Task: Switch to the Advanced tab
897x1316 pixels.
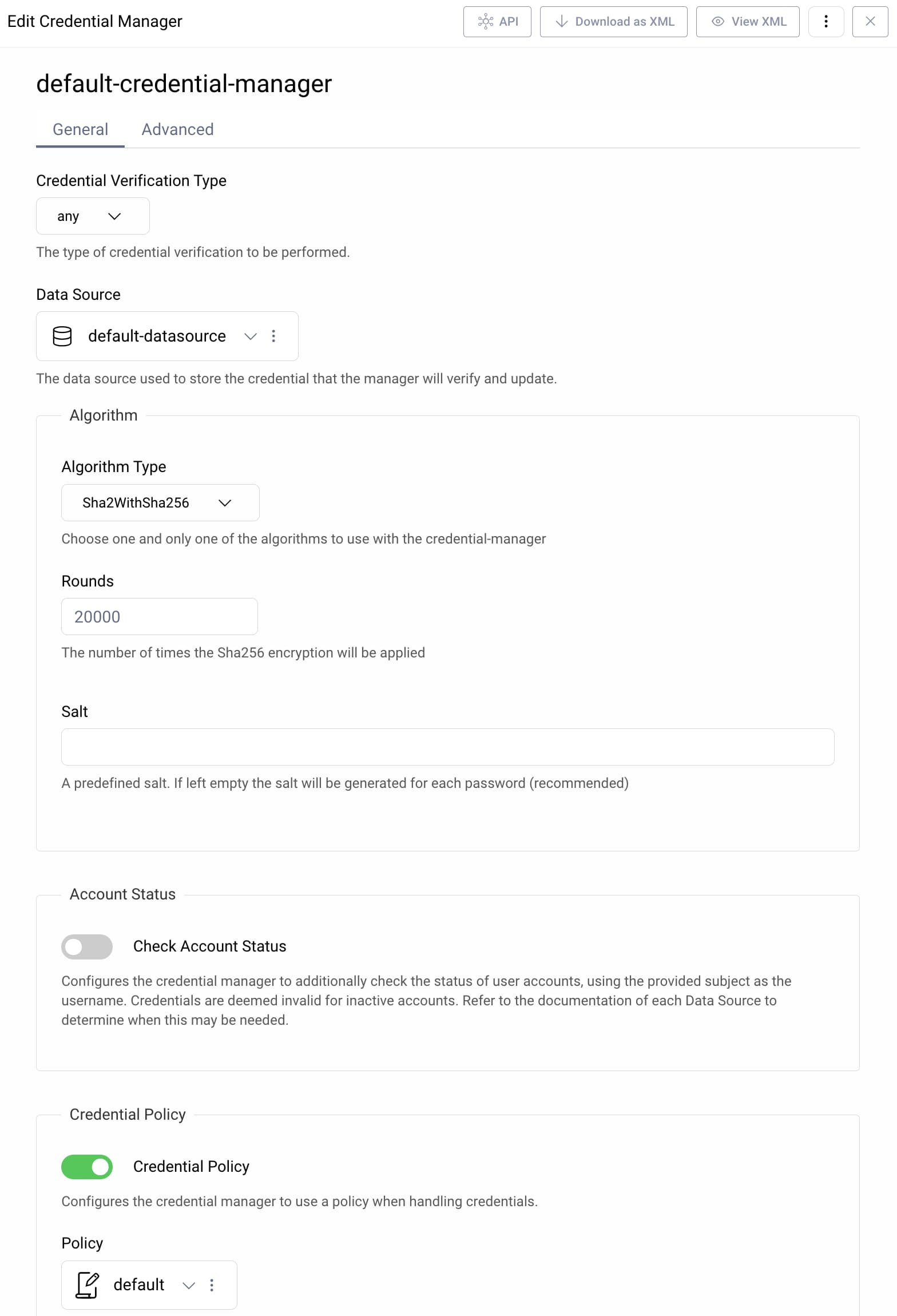Action: pyautogui.click(x=177, y=129)
